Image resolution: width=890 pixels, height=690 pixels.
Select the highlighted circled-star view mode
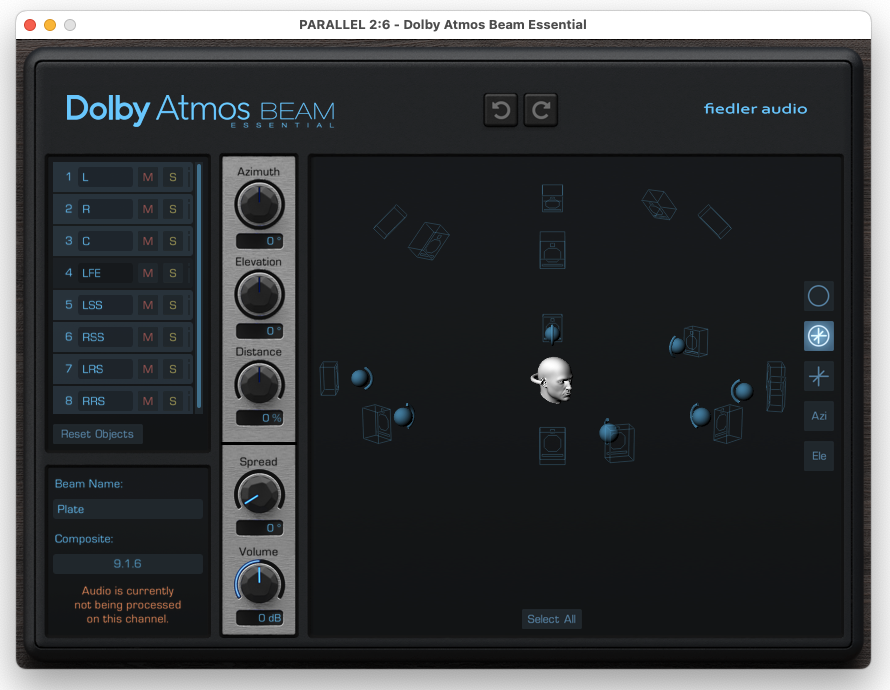click(x=818, y=336)
